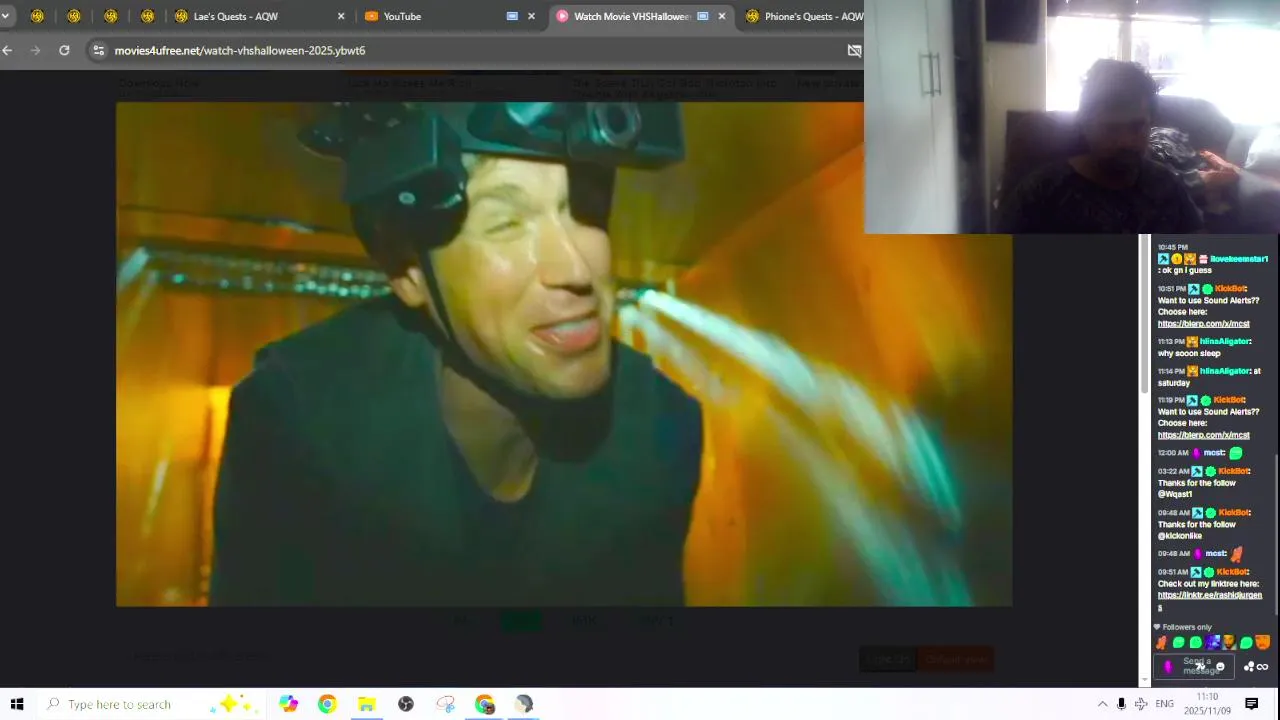Open the last grey taskbar app icon
Viewport: 1280px width, 720px height.
524,704
